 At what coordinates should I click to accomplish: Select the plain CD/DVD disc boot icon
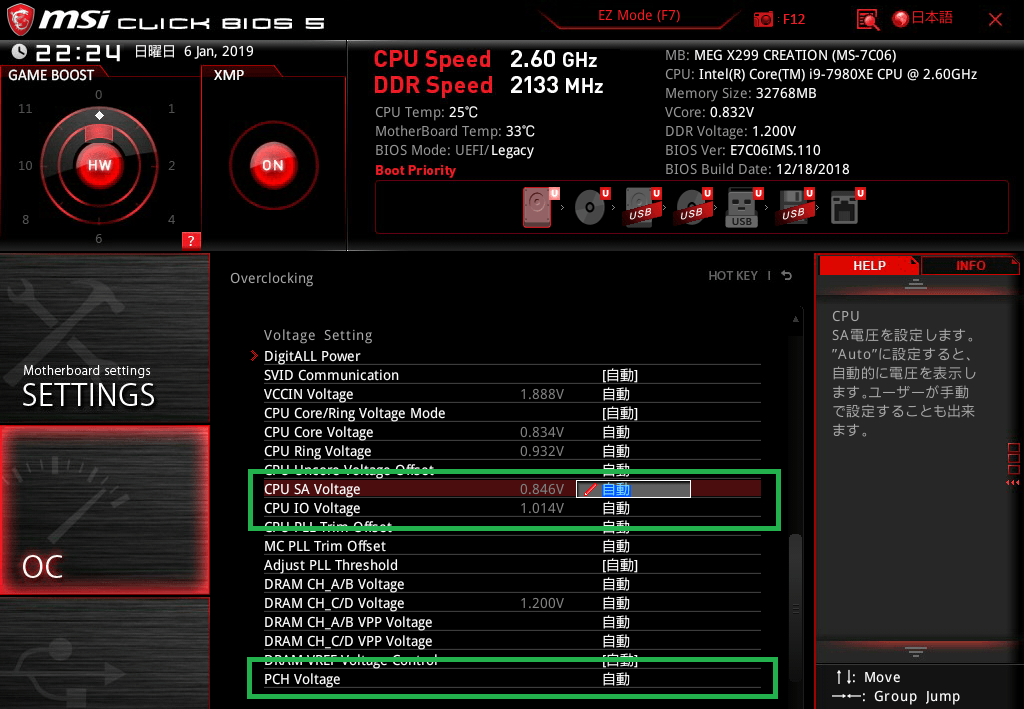pyautogui.click(x=590, y=207)
